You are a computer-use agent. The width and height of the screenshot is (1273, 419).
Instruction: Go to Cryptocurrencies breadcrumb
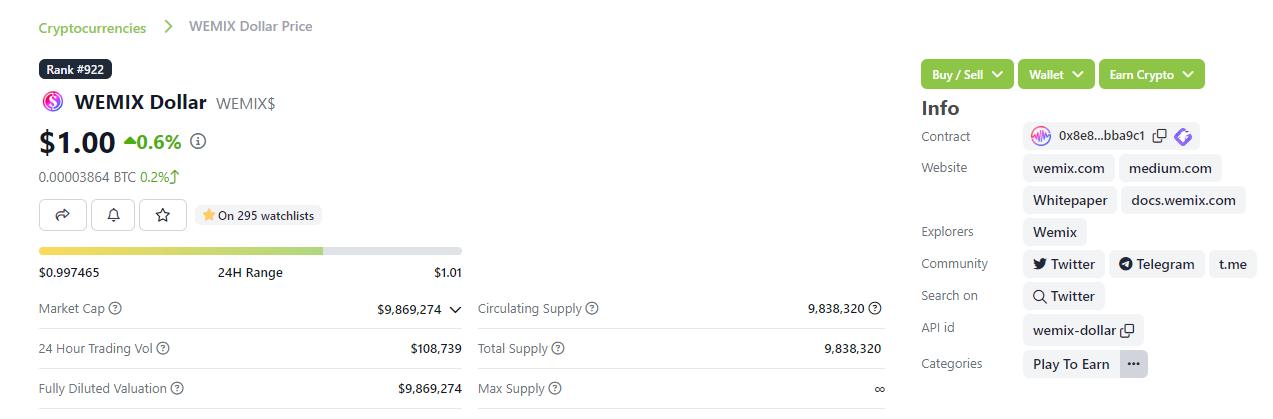pos(92,28)
